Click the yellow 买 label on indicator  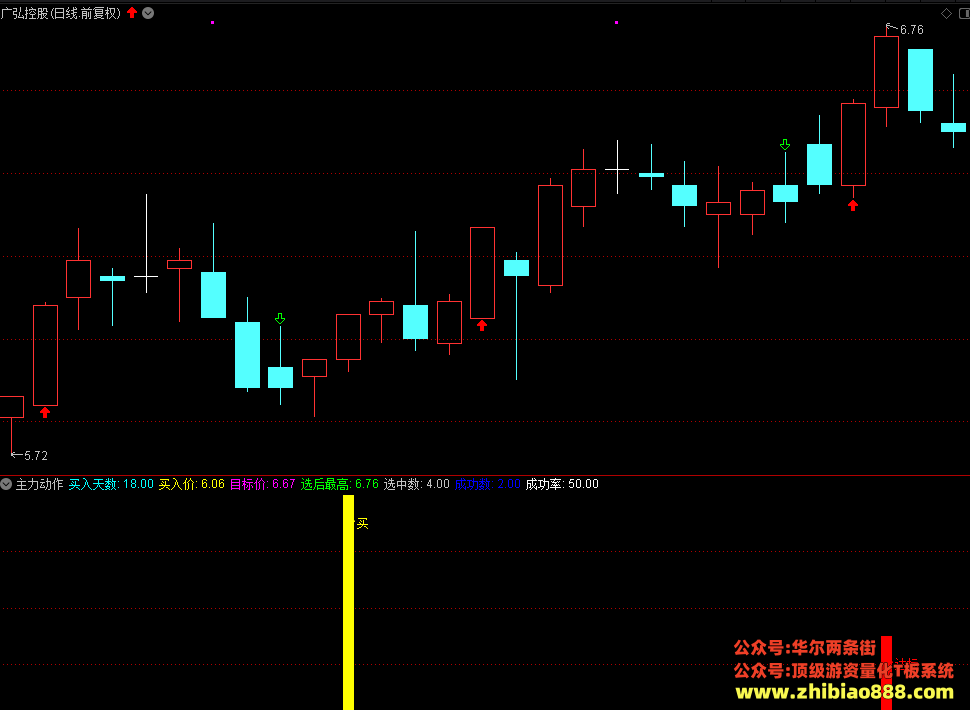(x=363, y=524)
